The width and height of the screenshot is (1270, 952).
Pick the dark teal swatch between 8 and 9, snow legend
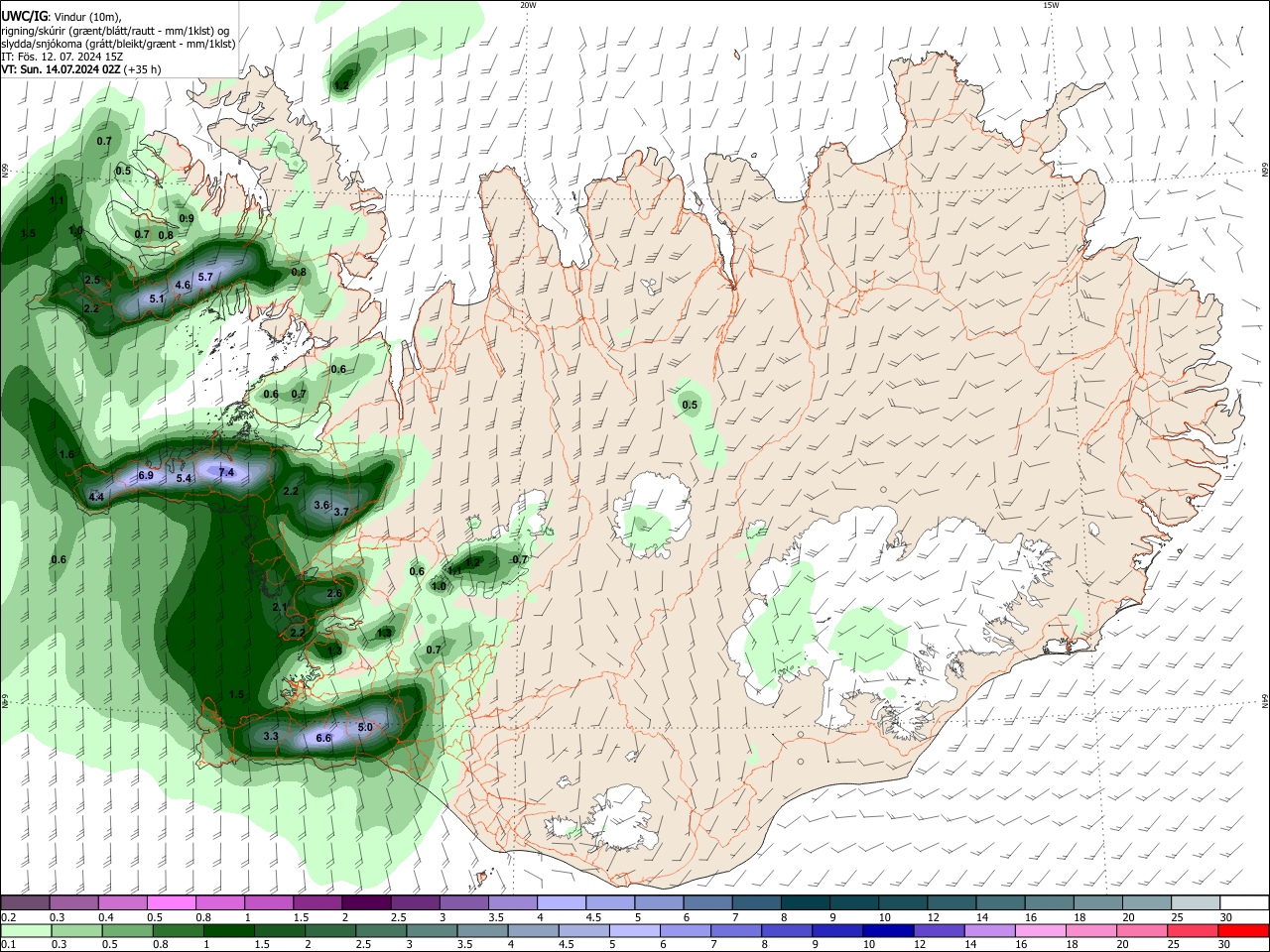pos(804,902)
